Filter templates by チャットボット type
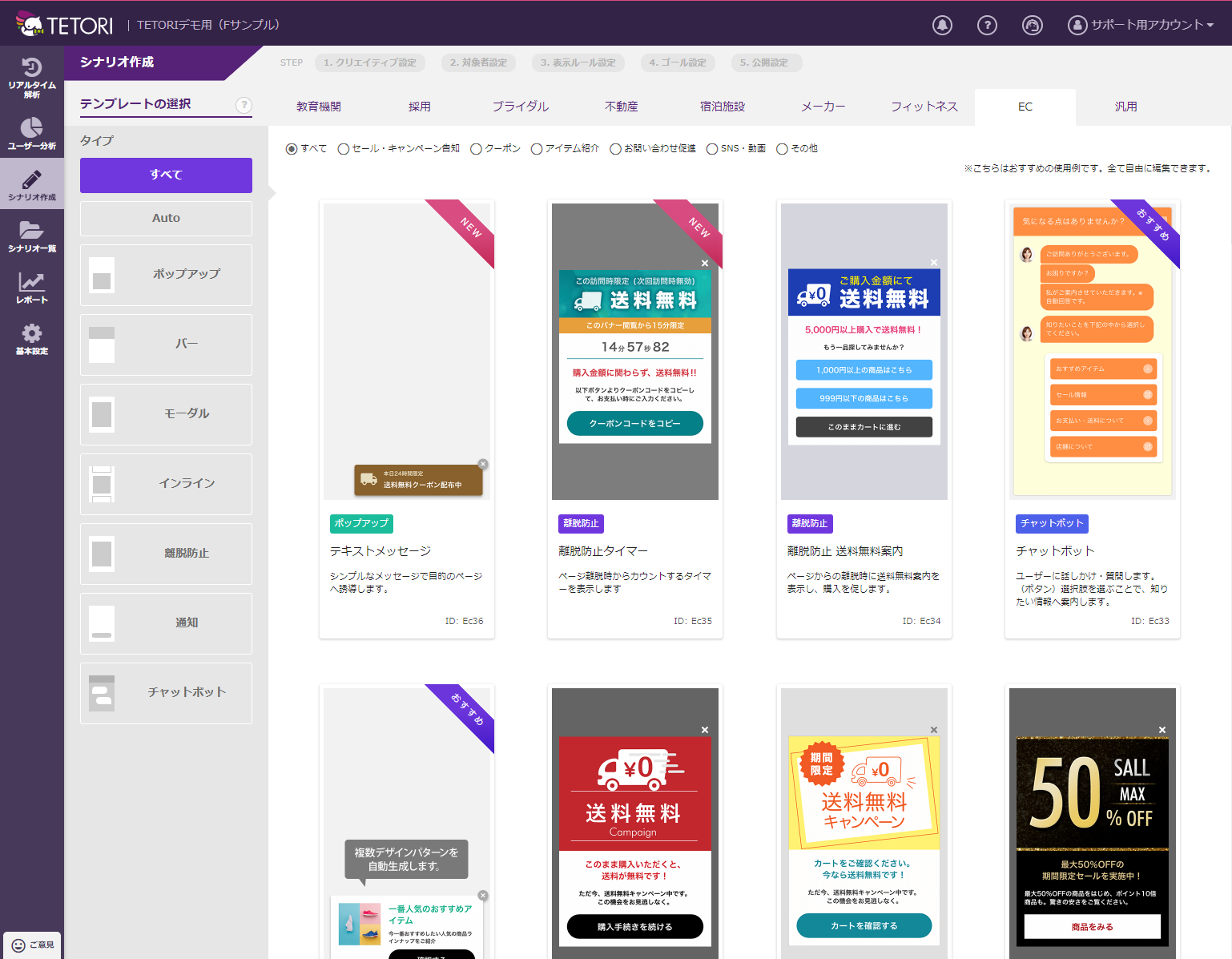This screenshot has height=959, width=1232. tap(166, 692)
